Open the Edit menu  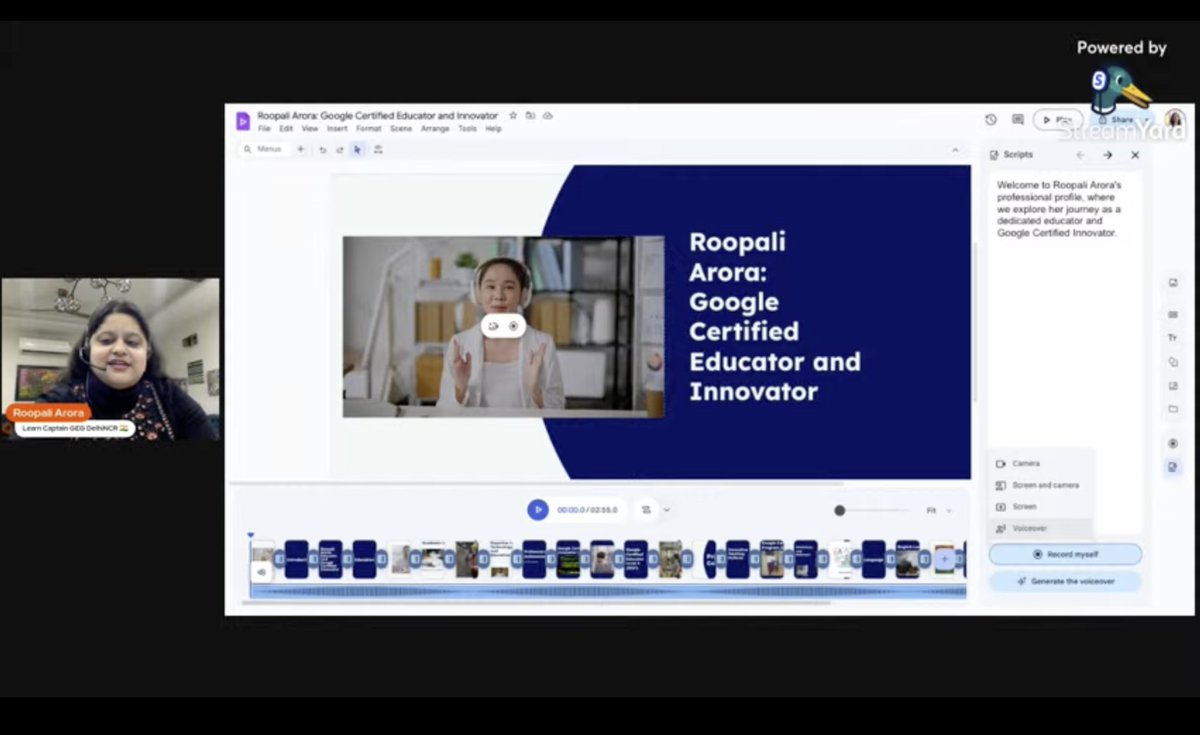(x=286, y=129)
